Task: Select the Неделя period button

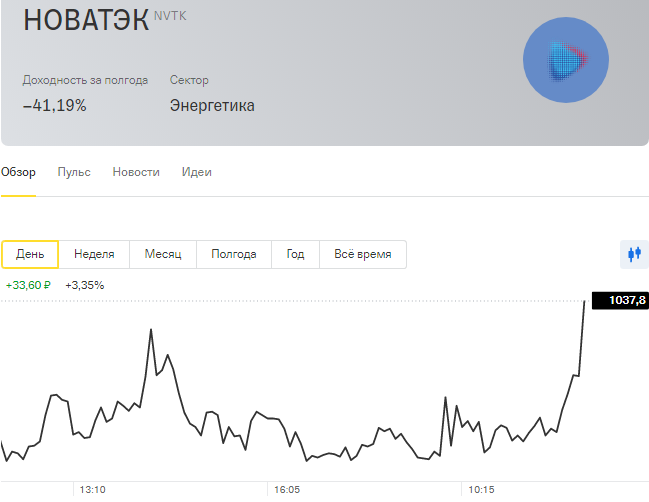Action: [94, 254]
